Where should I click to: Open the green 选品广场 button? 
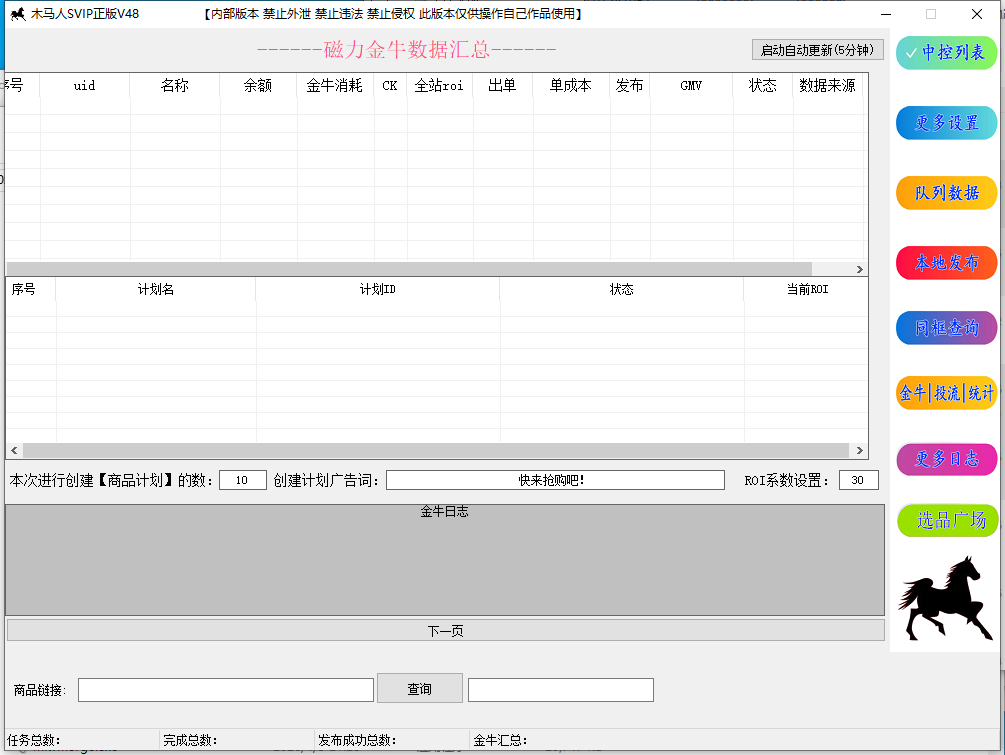point(947,520)
